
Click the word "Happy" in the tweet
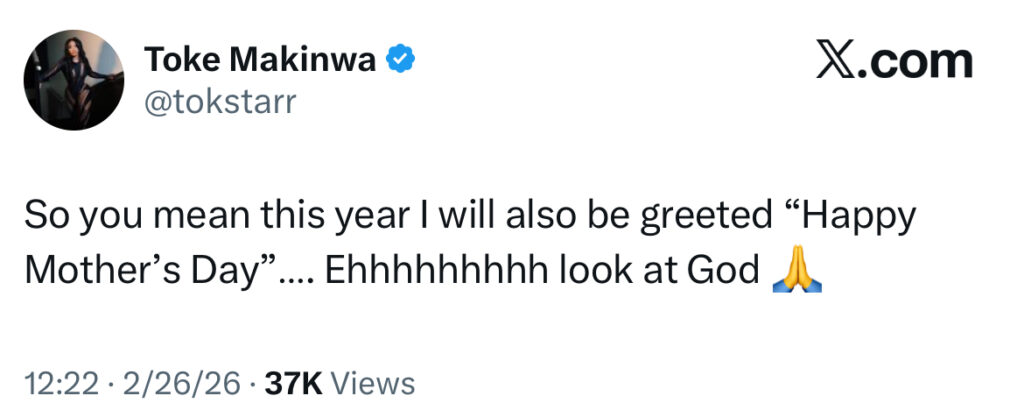(x=863, y=217)
